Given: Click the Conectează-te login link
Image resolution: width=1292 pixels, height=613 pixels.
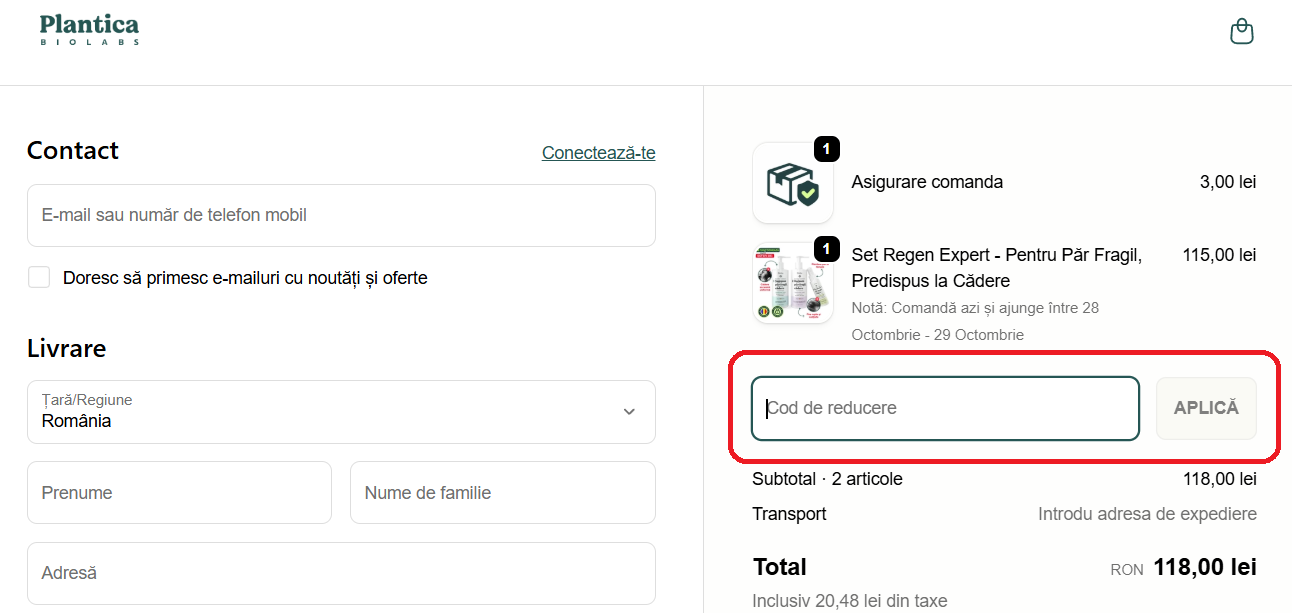Looking at the screenshot, I should pyautogui.click(x=598, y=152).
